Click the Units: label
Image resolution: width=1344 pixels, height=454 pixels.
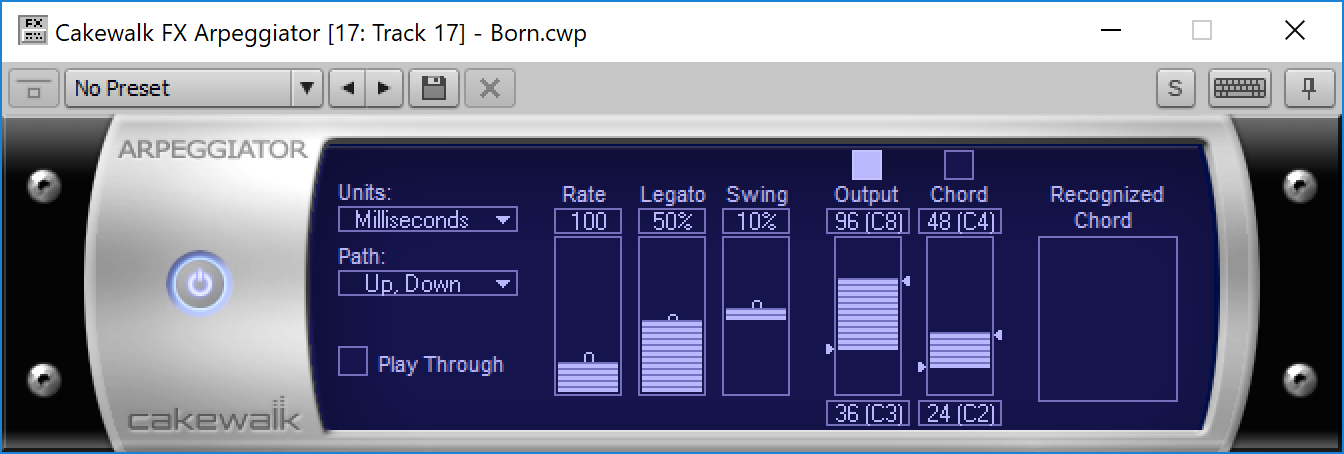tap(364, 193)
